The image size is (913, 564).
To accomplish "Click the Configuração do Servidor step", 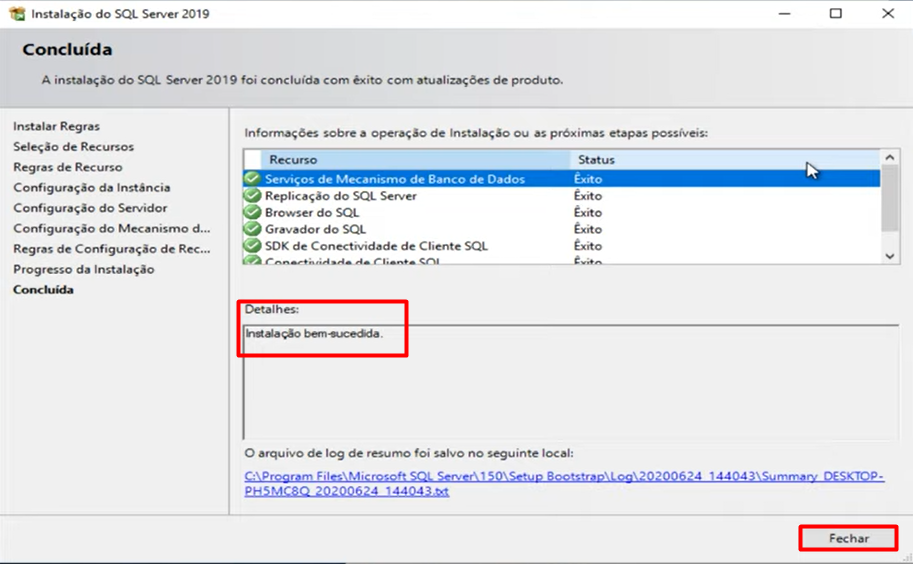I will [x=90, y=208].
